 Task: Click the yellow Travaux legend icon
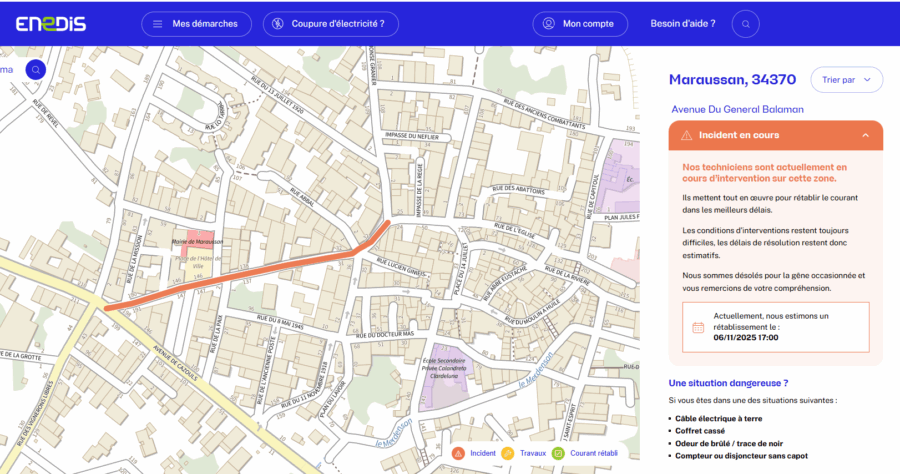coord(508,453)
